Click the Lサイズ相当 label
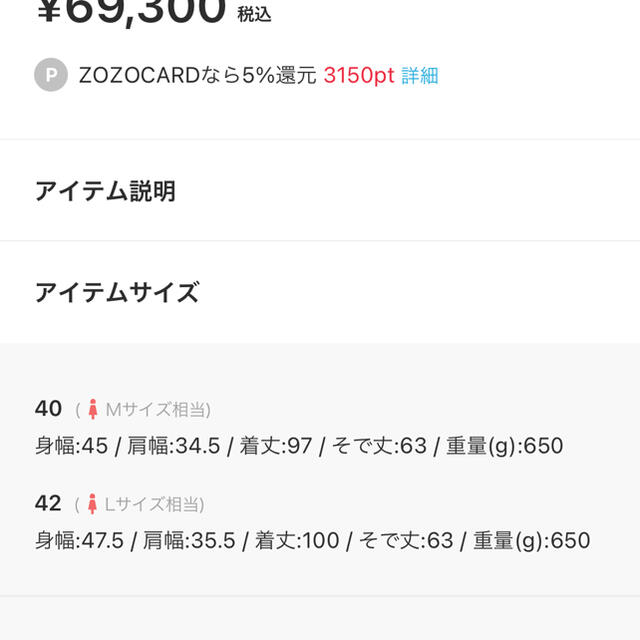Image resolution: width=640 pixels, height=640 pixels. coord(152,504)
